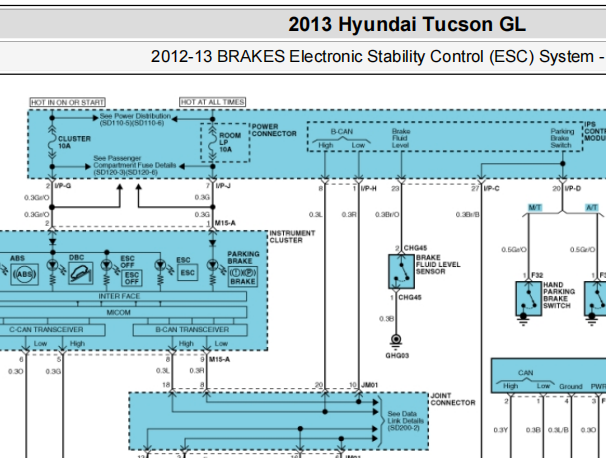Click the ESC OFF indicator symbol
Image resolution: width=606 pixels, height=458 pixels.
131,278
